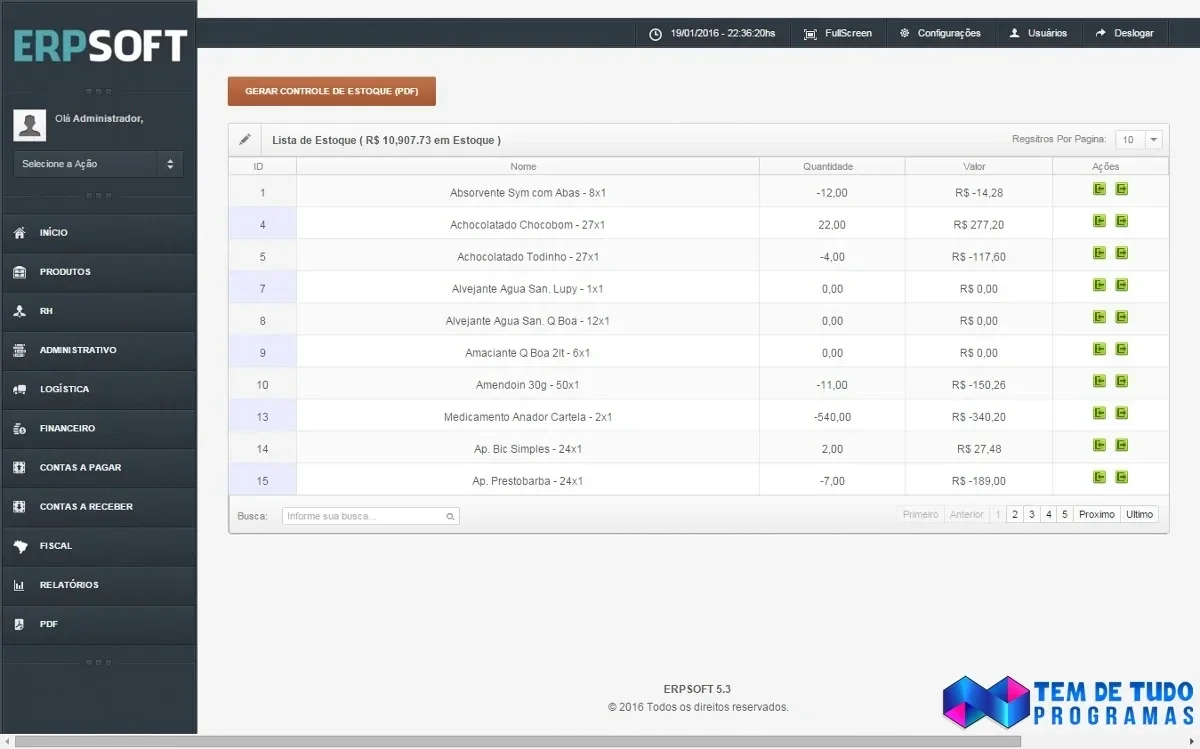Go to page 3 of stock list

point(1031,514)
